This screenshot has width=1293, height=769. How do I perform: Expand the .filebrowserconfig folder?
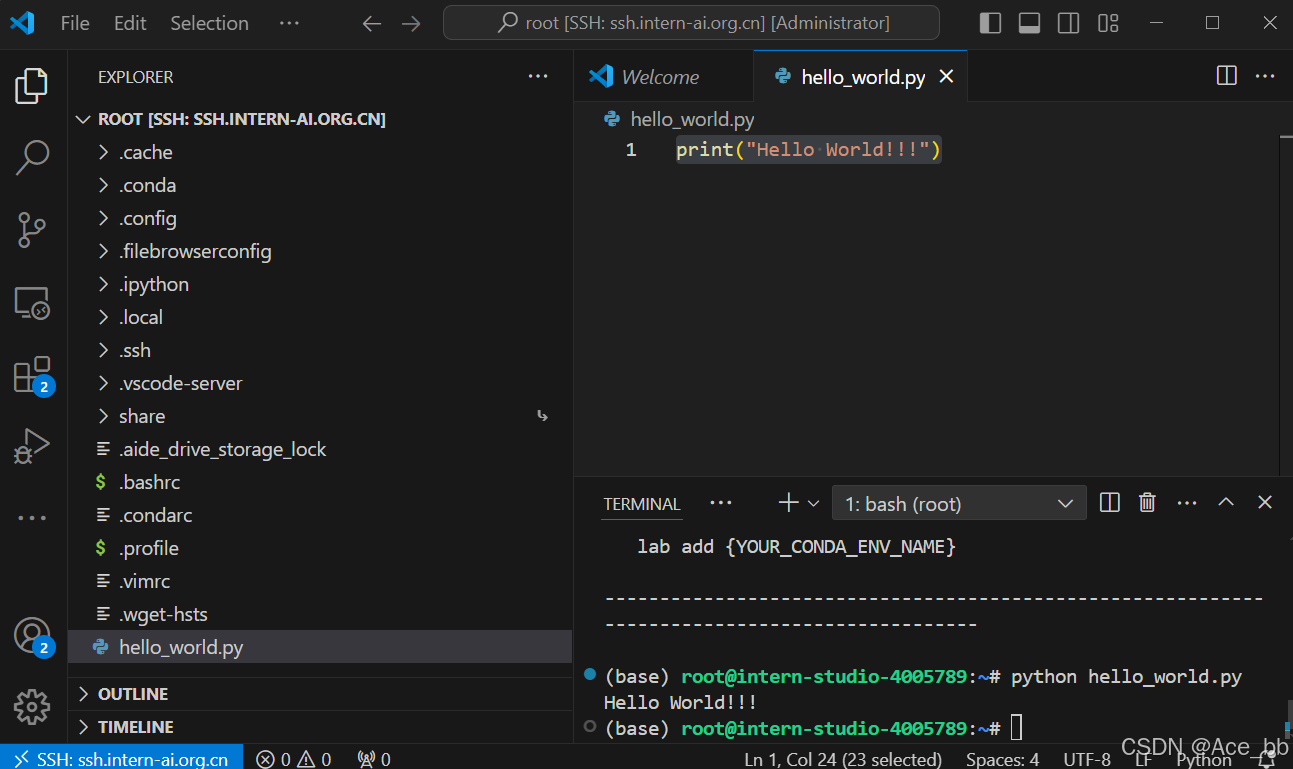point(320,251)
